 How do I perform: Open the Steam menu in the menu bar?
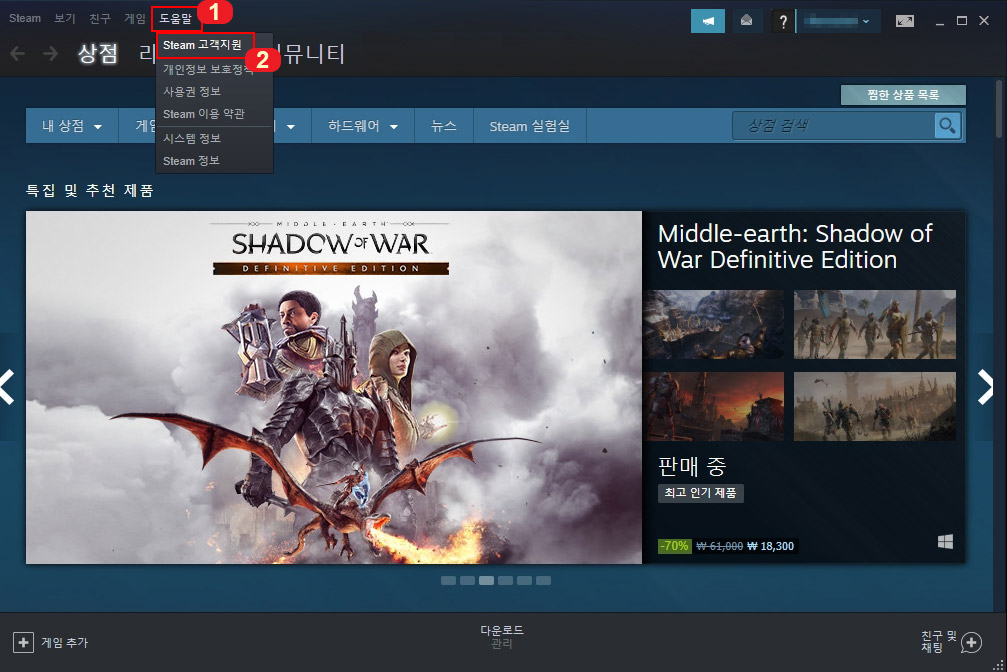(x=25, y=19)
